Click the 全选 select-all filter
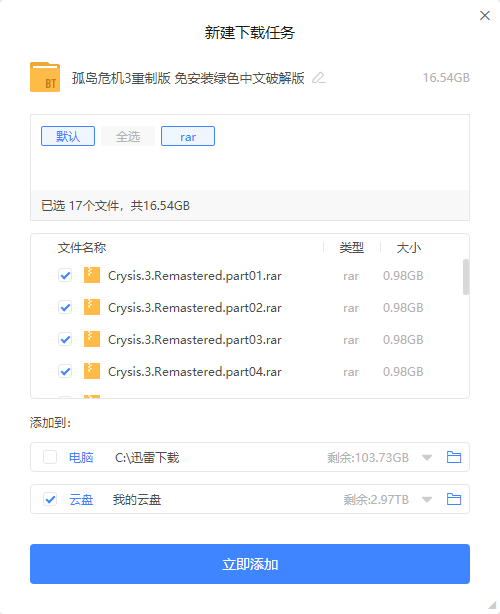Screen dimensions: 500x614 [128, 136]
